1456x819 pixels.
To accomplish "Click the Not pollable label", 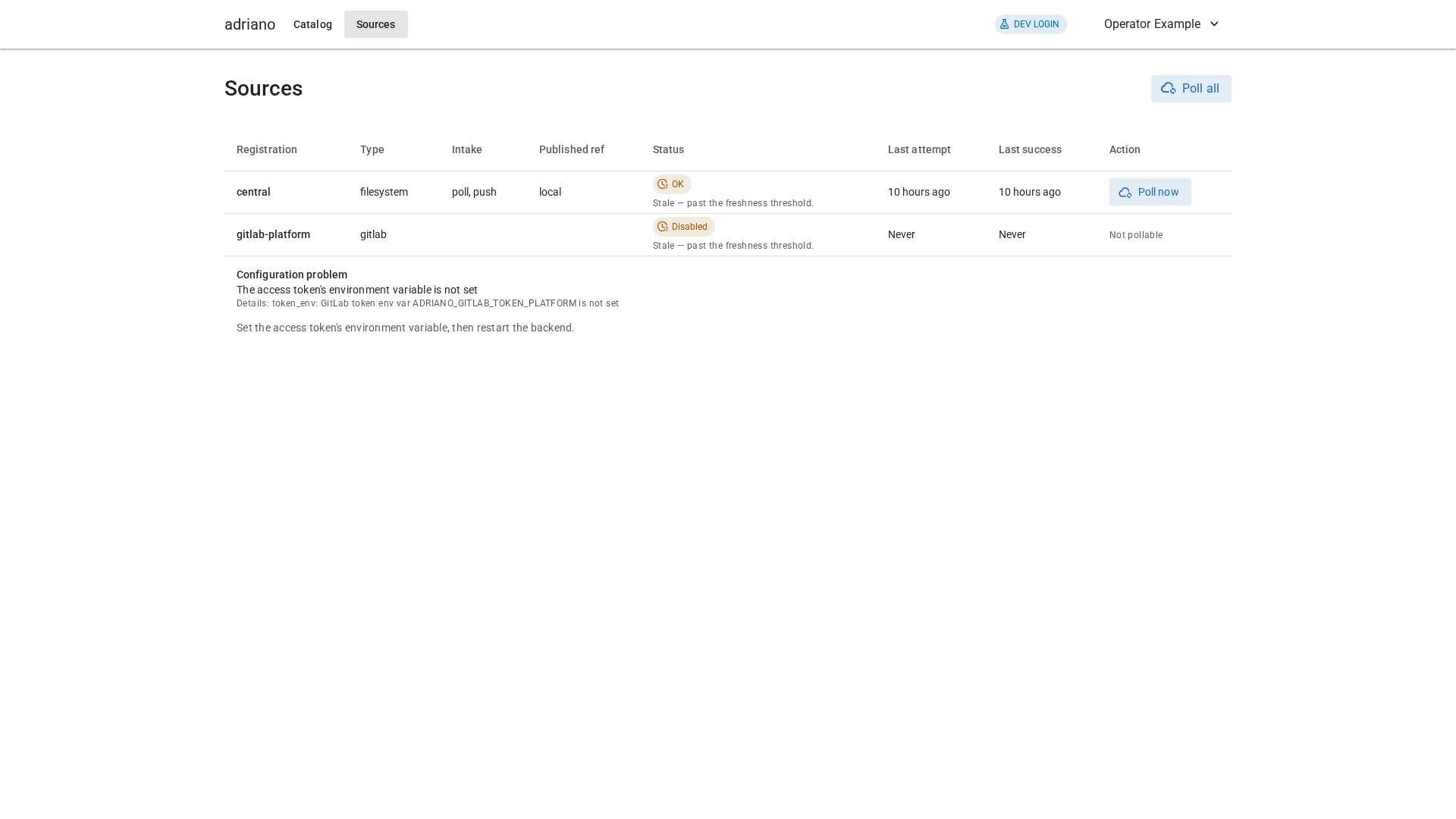I will pos(1136,235).
